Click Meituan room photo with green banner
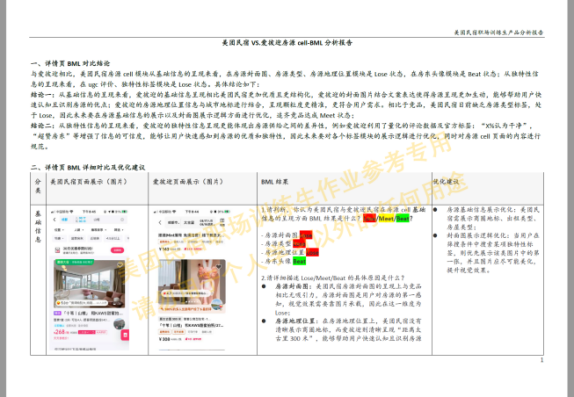The image size is (574, 397). click(x=89, y=283)
